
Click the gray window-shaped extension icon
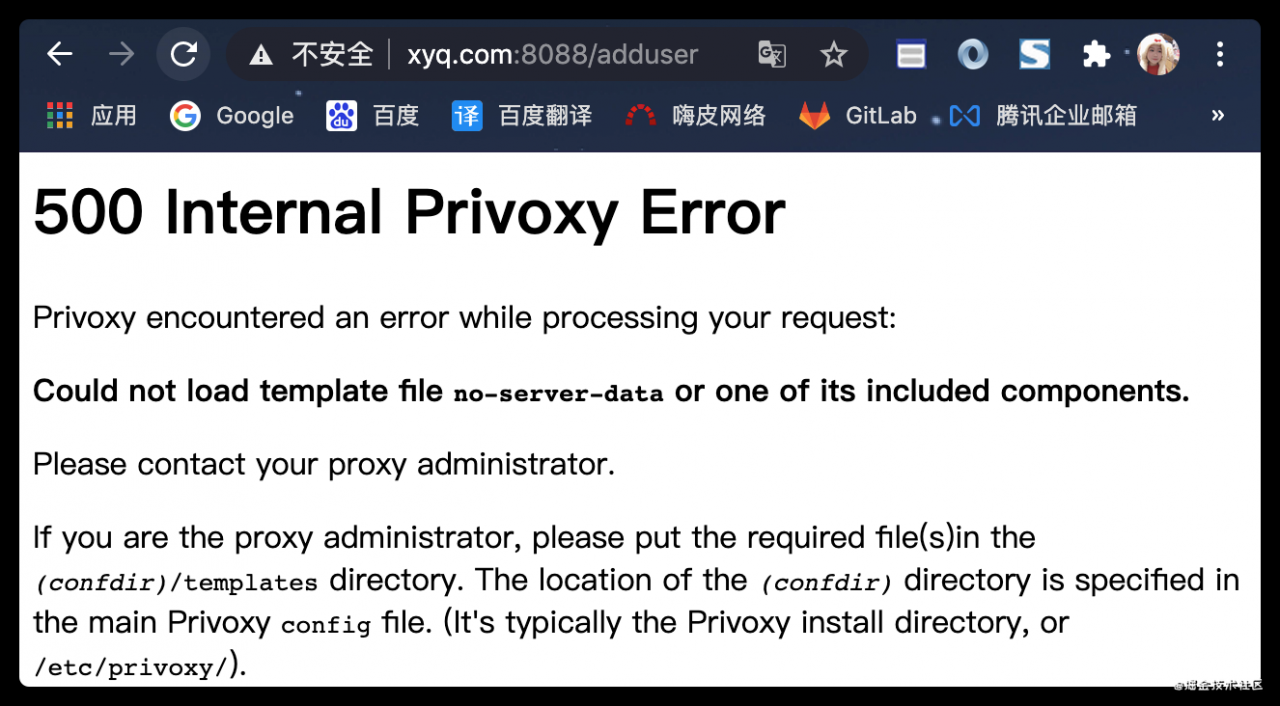coord(911,54)
